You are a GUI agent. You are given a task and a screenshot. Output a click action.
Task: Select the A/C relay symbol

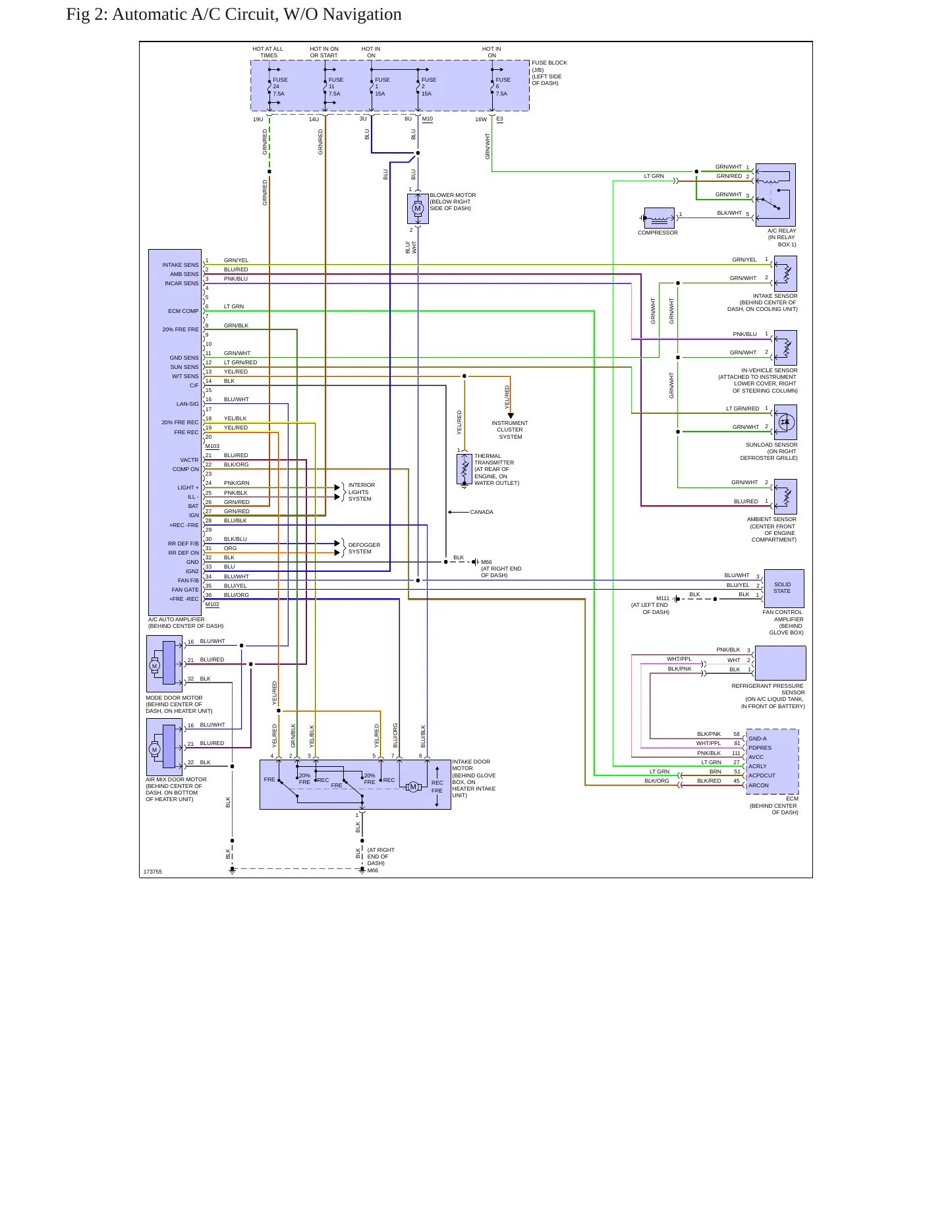[775, 195]
